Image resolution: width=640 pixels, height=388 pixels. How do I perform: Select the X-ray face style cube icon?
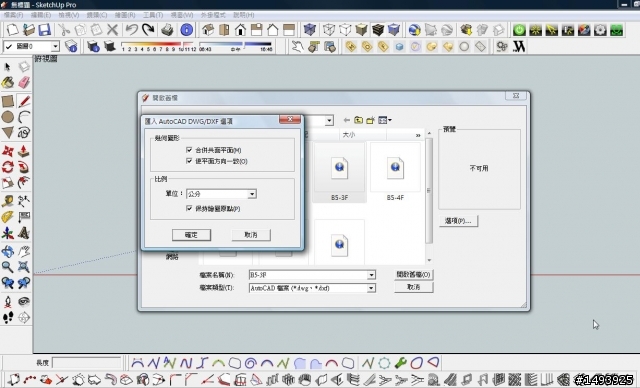point(310,30)
